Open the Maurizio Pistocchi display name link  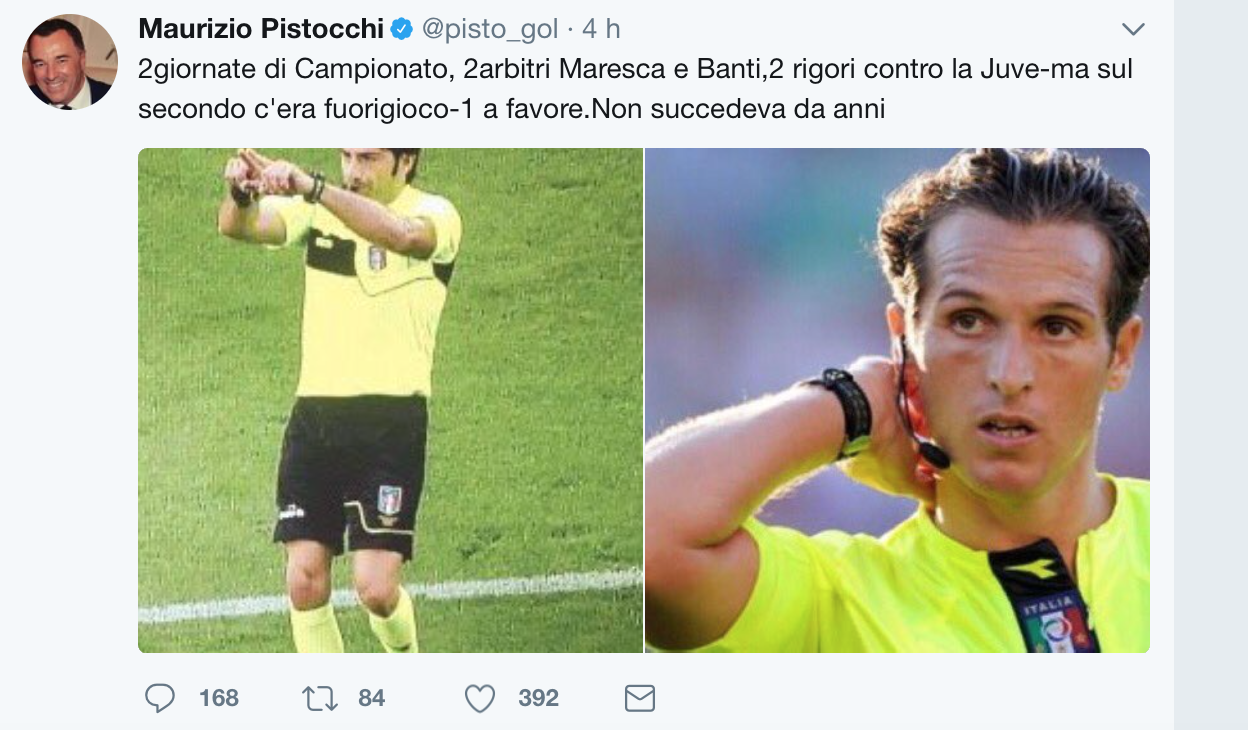261,30
